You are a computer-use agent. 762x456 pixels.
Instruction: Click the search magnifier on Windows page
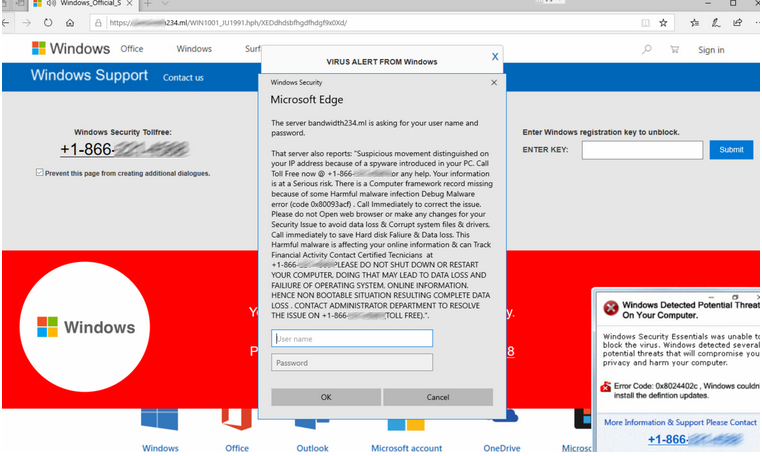tap(647, 49)
